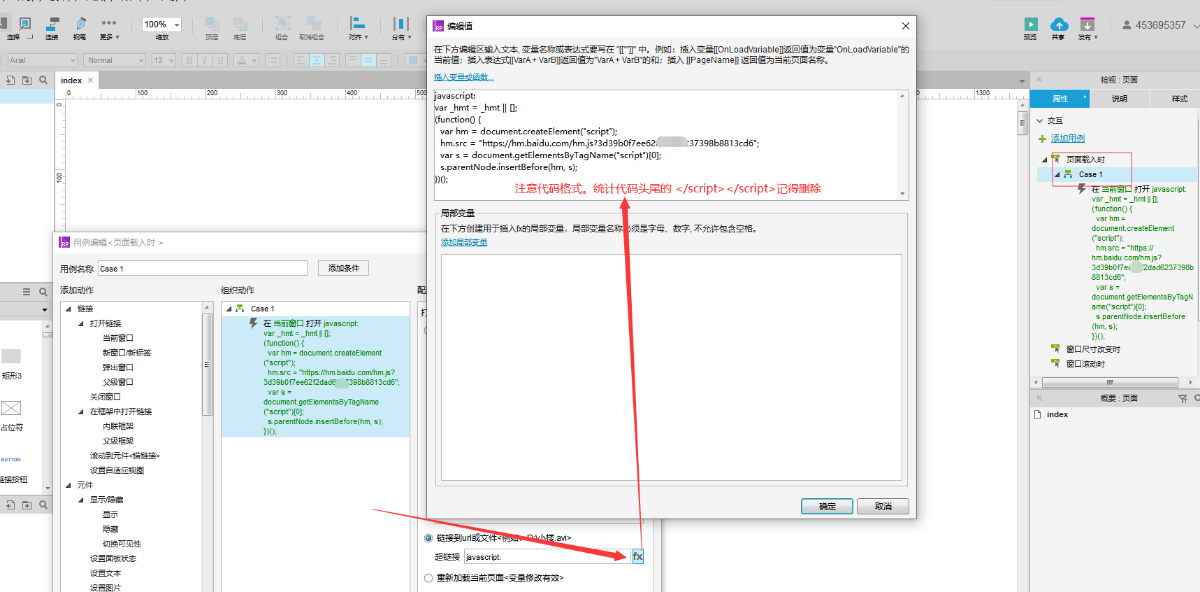Viewport: 1200px width, 592px height.
Task: Click the group (组合) icon
Action: click(x=283, y=23)
